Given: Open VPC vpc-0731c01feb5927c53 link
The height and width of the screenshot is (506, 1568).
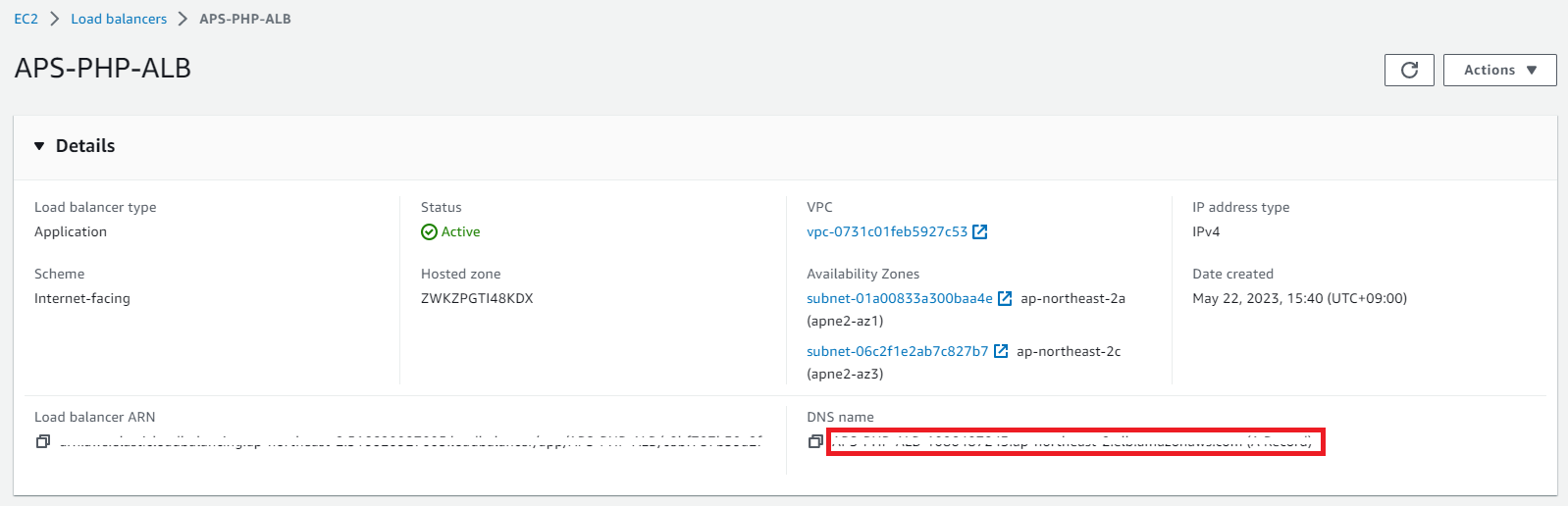Looking at the screenshot, I should (887, 231).
